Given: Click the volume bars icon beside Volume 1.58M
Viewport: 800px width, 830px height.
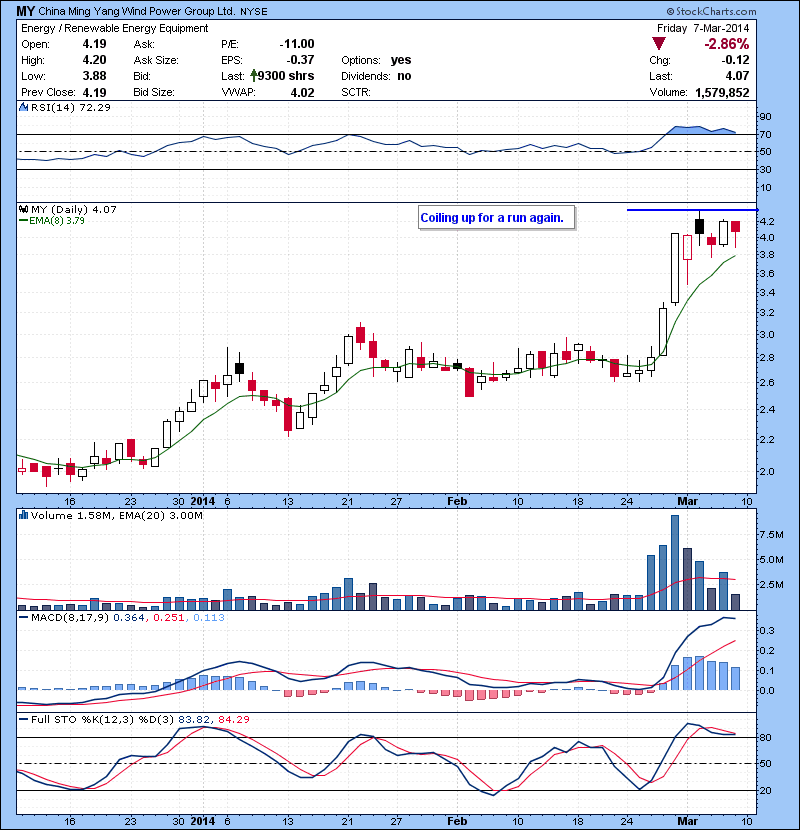Looking at the screenshot, I should click(23, 515).
